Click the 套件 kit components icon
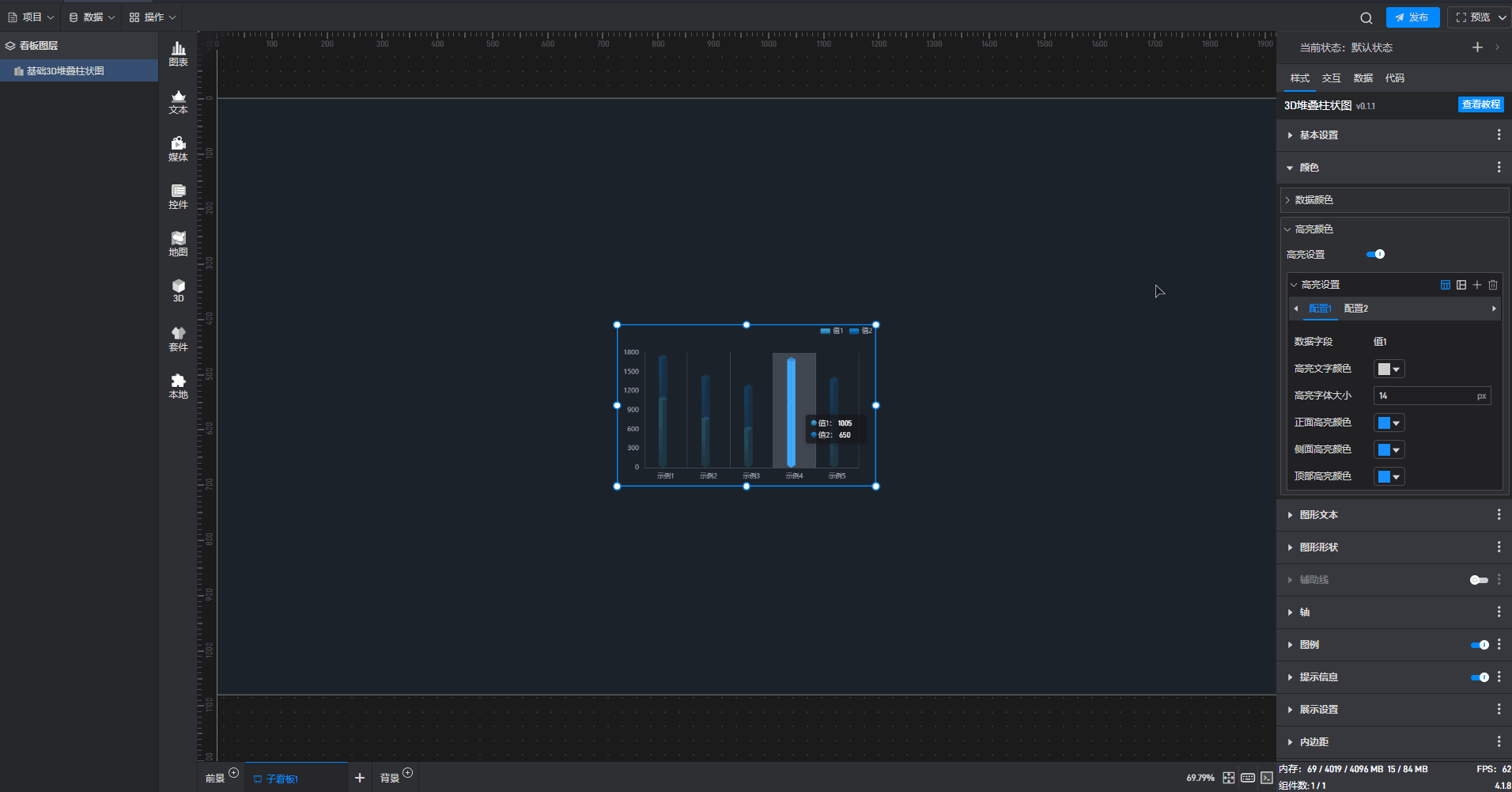Viewport: 1512px width, 792px height. click(x=178, y=339)
